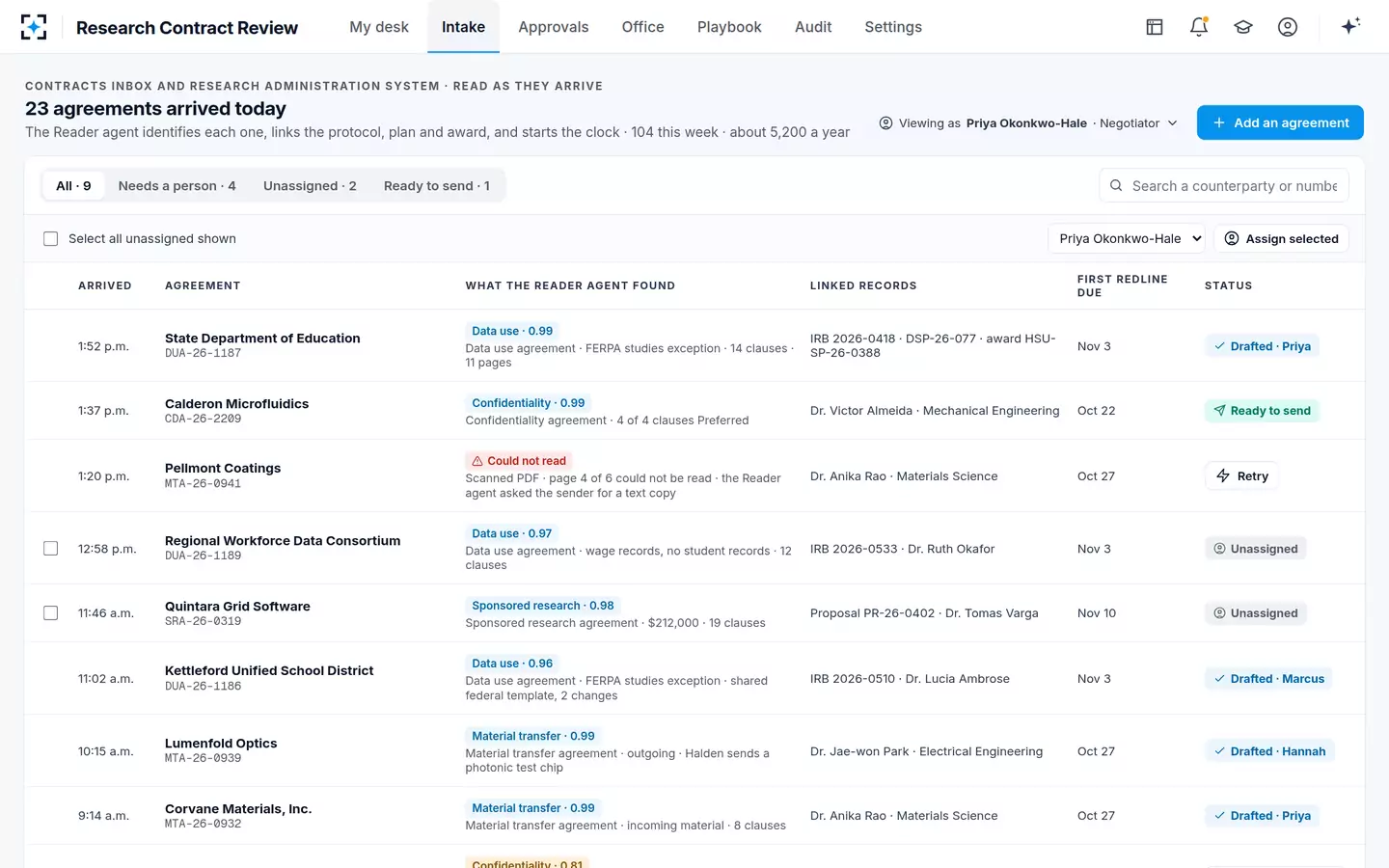Screen dimensions: 1389x868
Task: Go to the Playbook tab
Action: (x=729, y=27)
